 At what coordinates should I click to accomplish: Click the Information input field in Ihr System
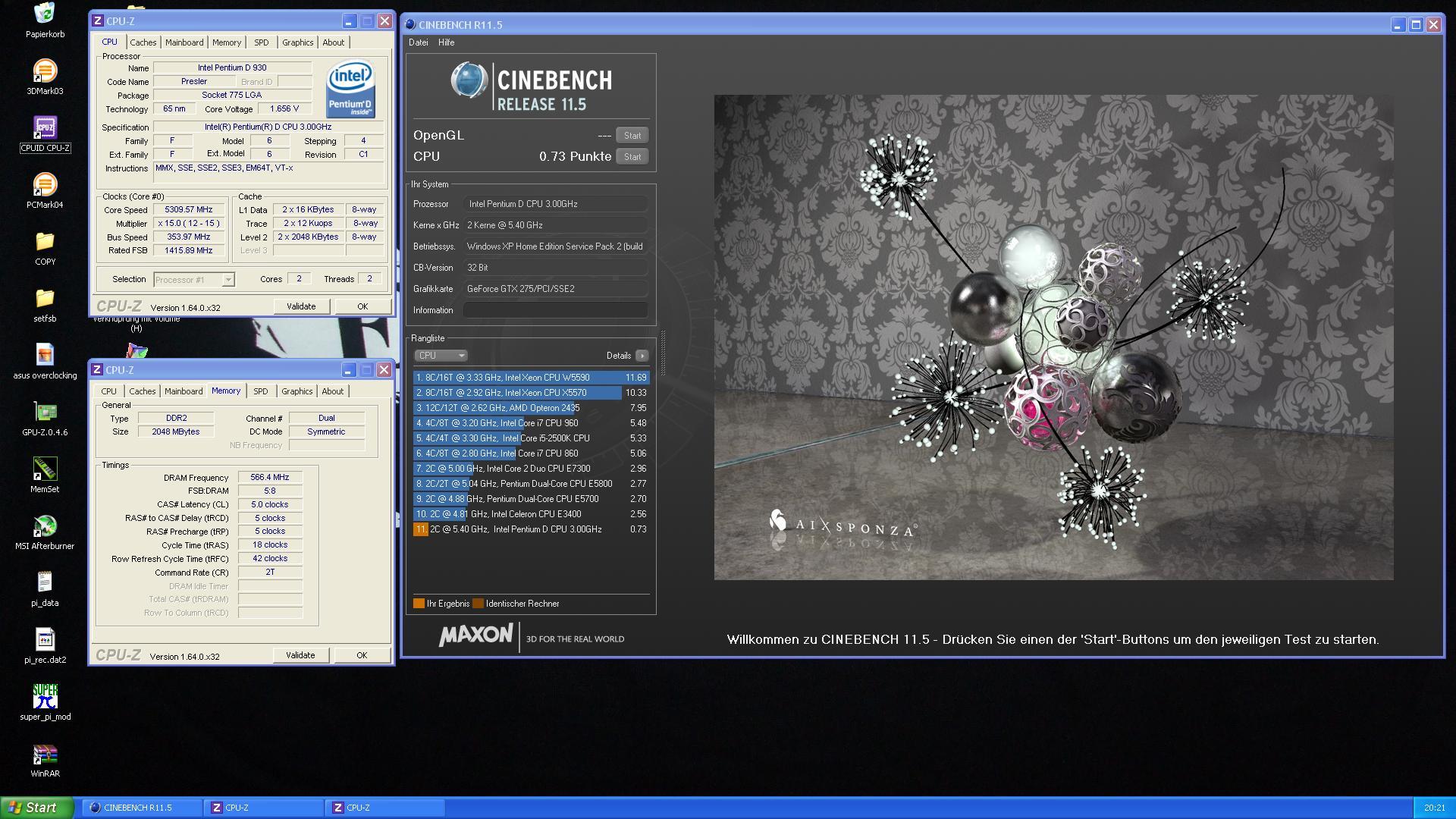[x=555, y=310]
